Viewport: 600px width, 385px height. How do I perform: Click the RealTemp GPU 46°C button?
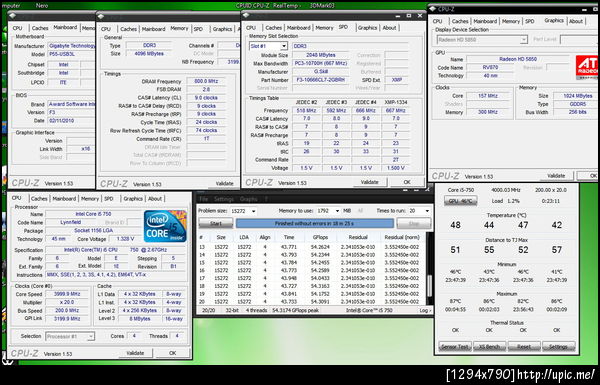[x=460, y=201]
